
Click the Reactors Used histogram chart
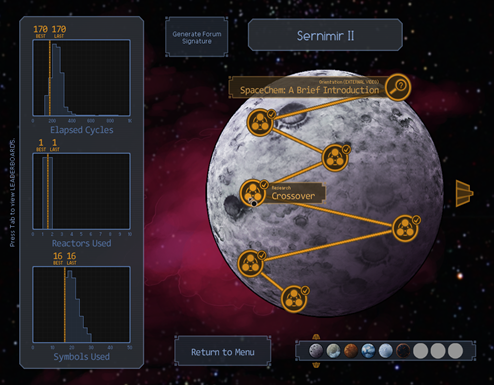[x=81, y=191]
